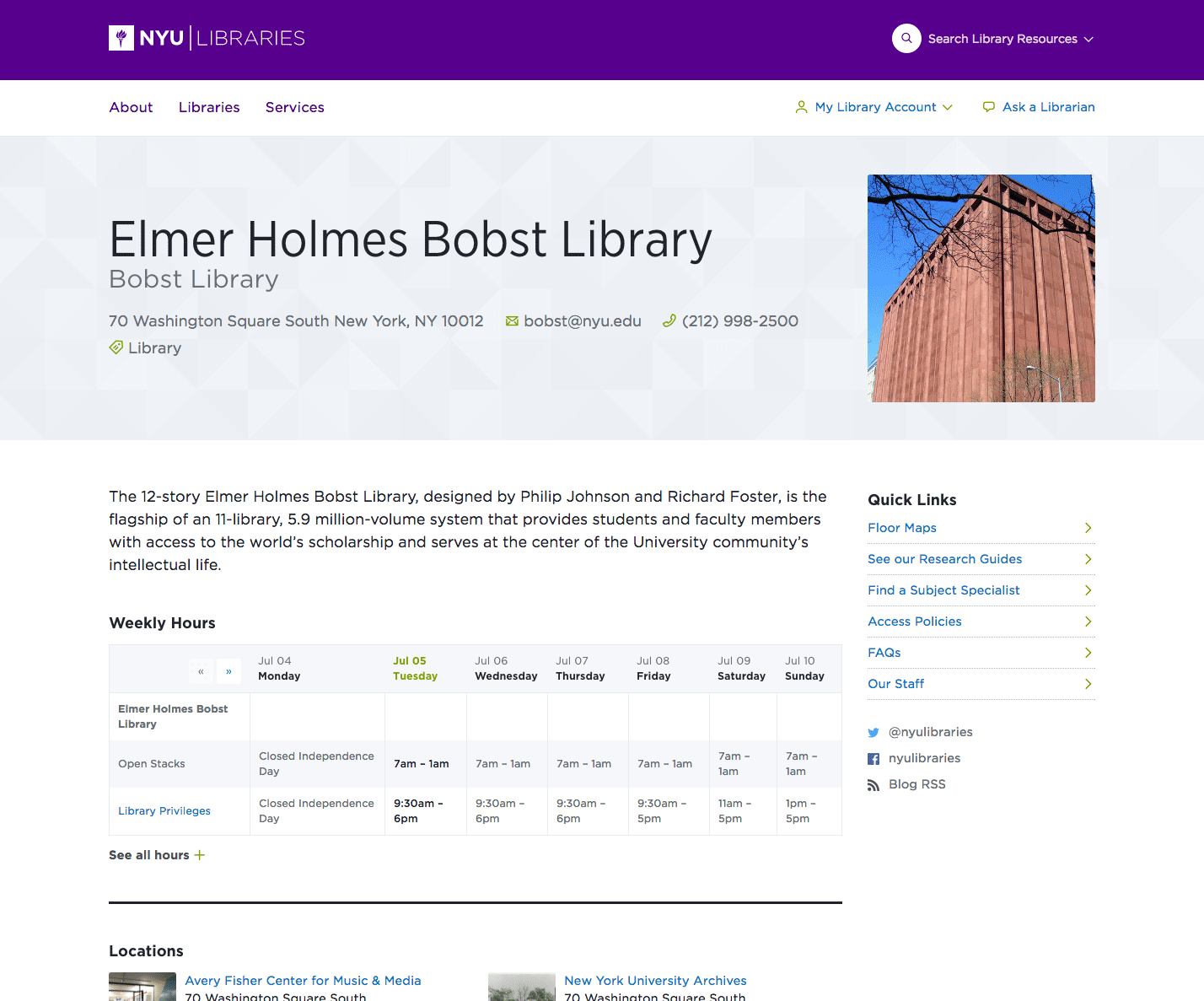Click the envelope icon next to bobst@nyu.edu
This screenshot has width=1204, height=1001.
click(x=512, y=321)
